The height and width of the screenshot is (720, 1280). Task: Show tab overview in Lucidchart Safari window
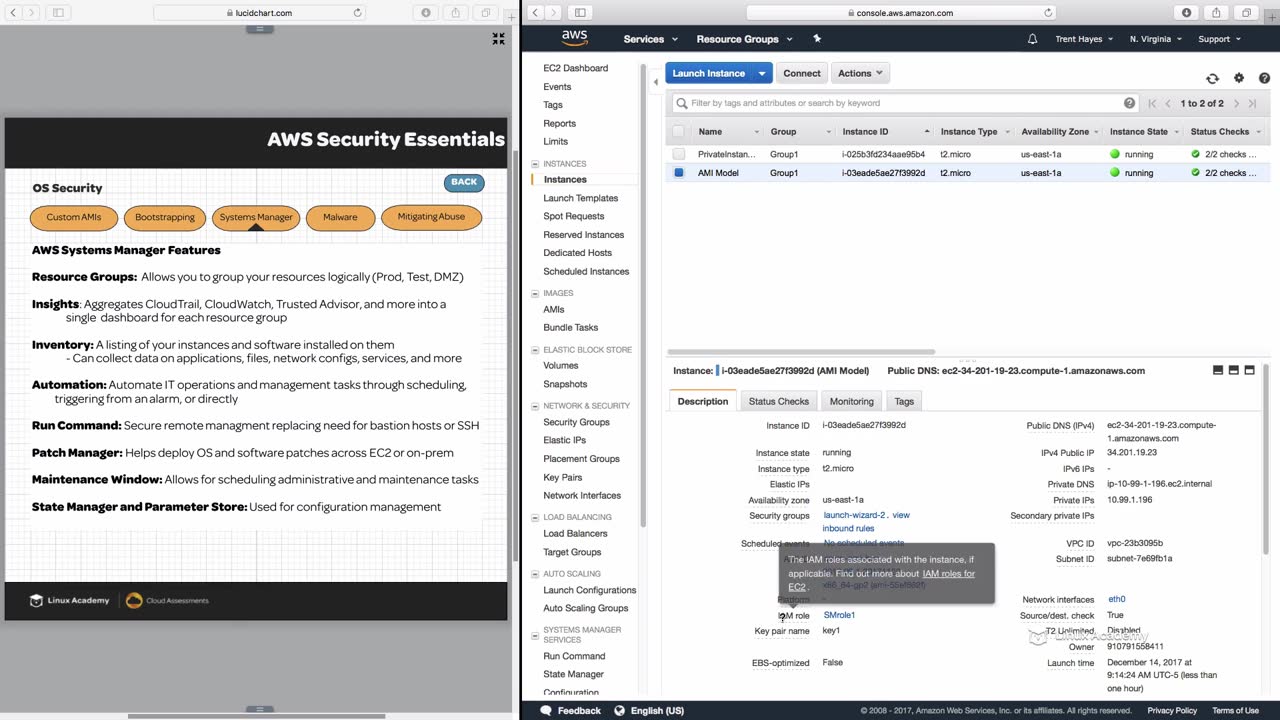[486, 13]
